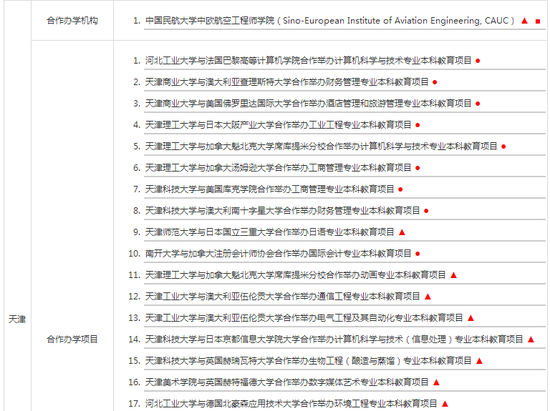Click red dot after 佛罗里达国际大学 project
Viewport: 550px width, 411px height.
point(478,104)
